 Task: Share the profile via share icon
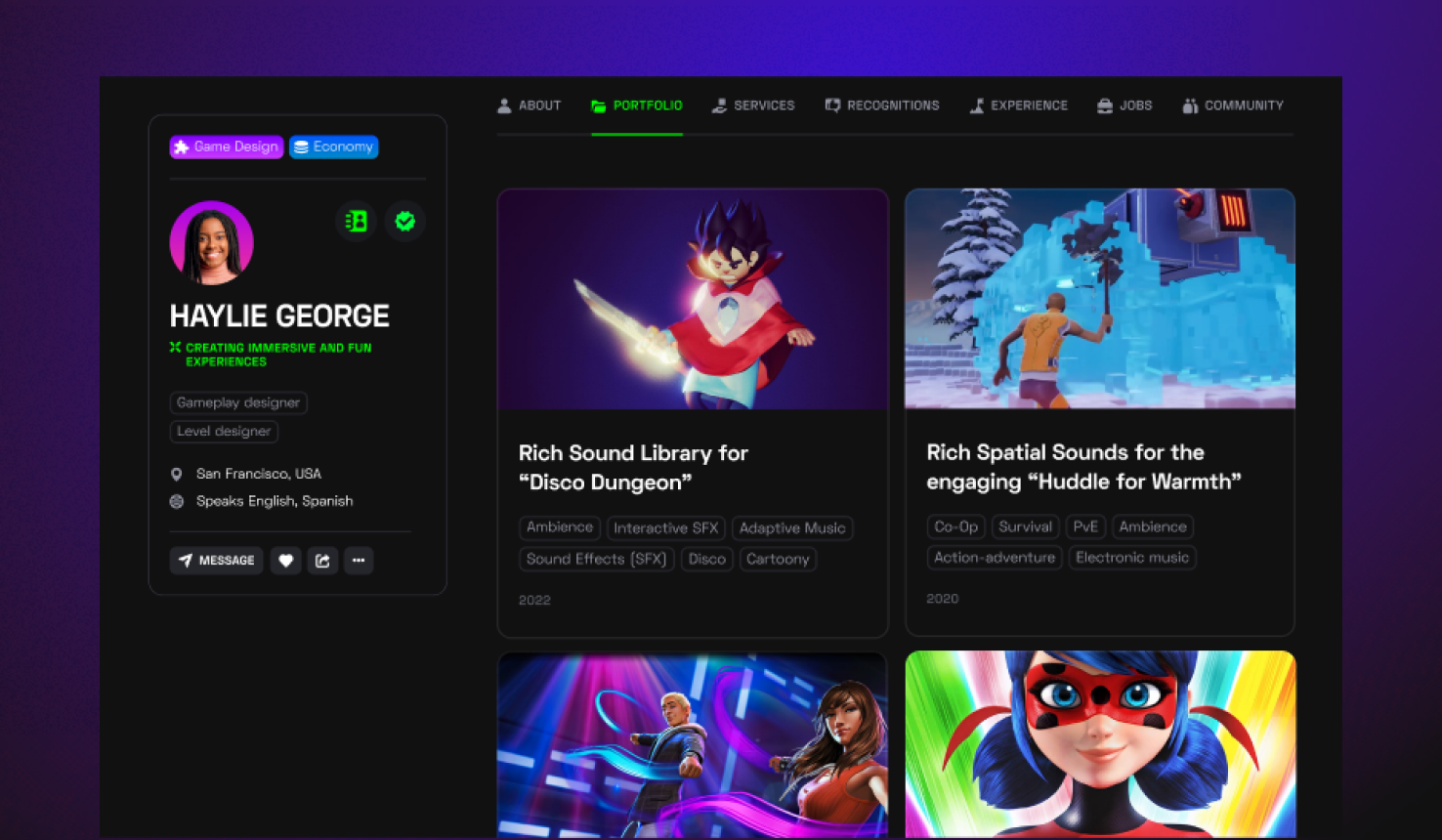[x=322, y=561]
